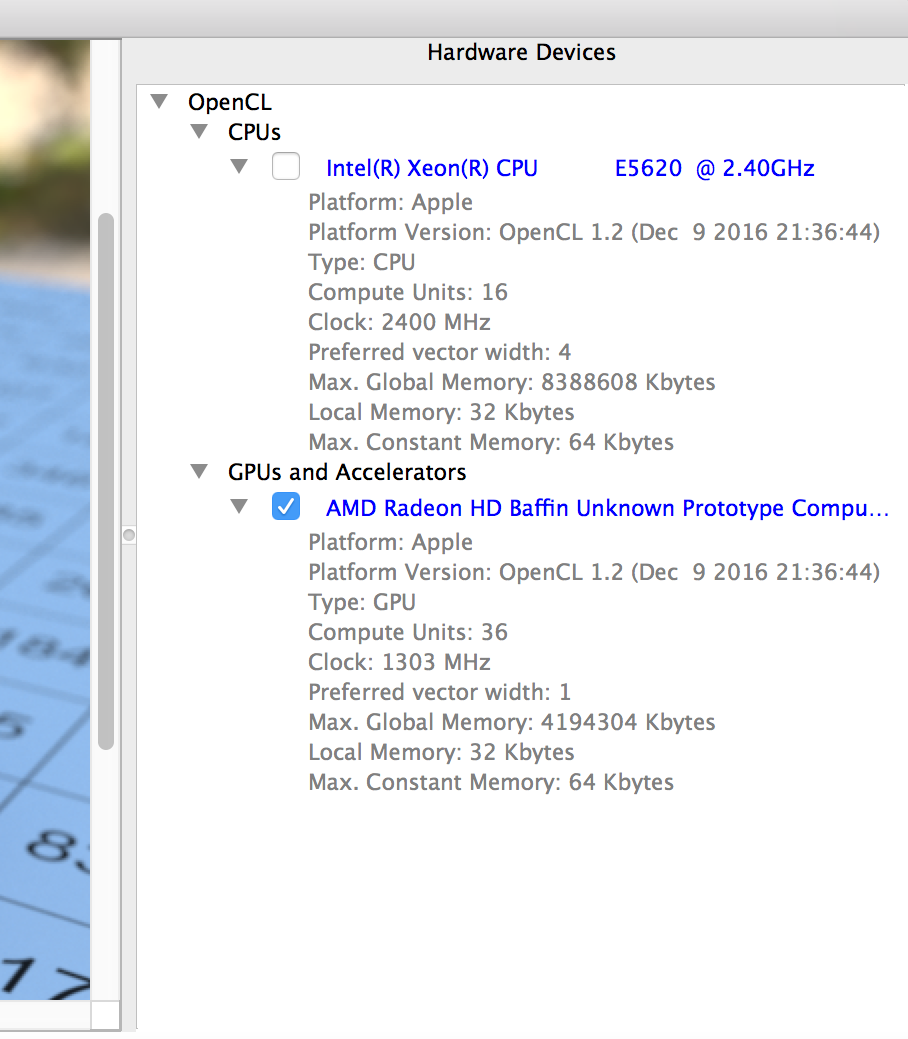This screenshot has height=1039, width=908.
Task: Select AMD Radeon HD Baffin Unknown Prototype entry
Action: coord(607,508)
